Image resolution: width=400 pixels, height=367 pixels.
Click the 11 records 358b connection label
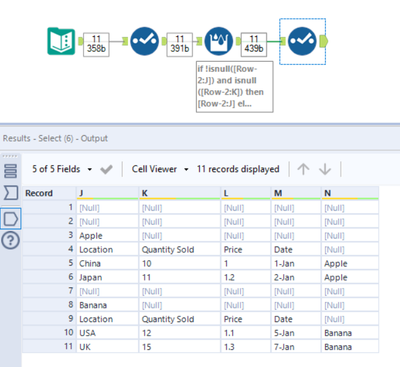pos(96,44)
